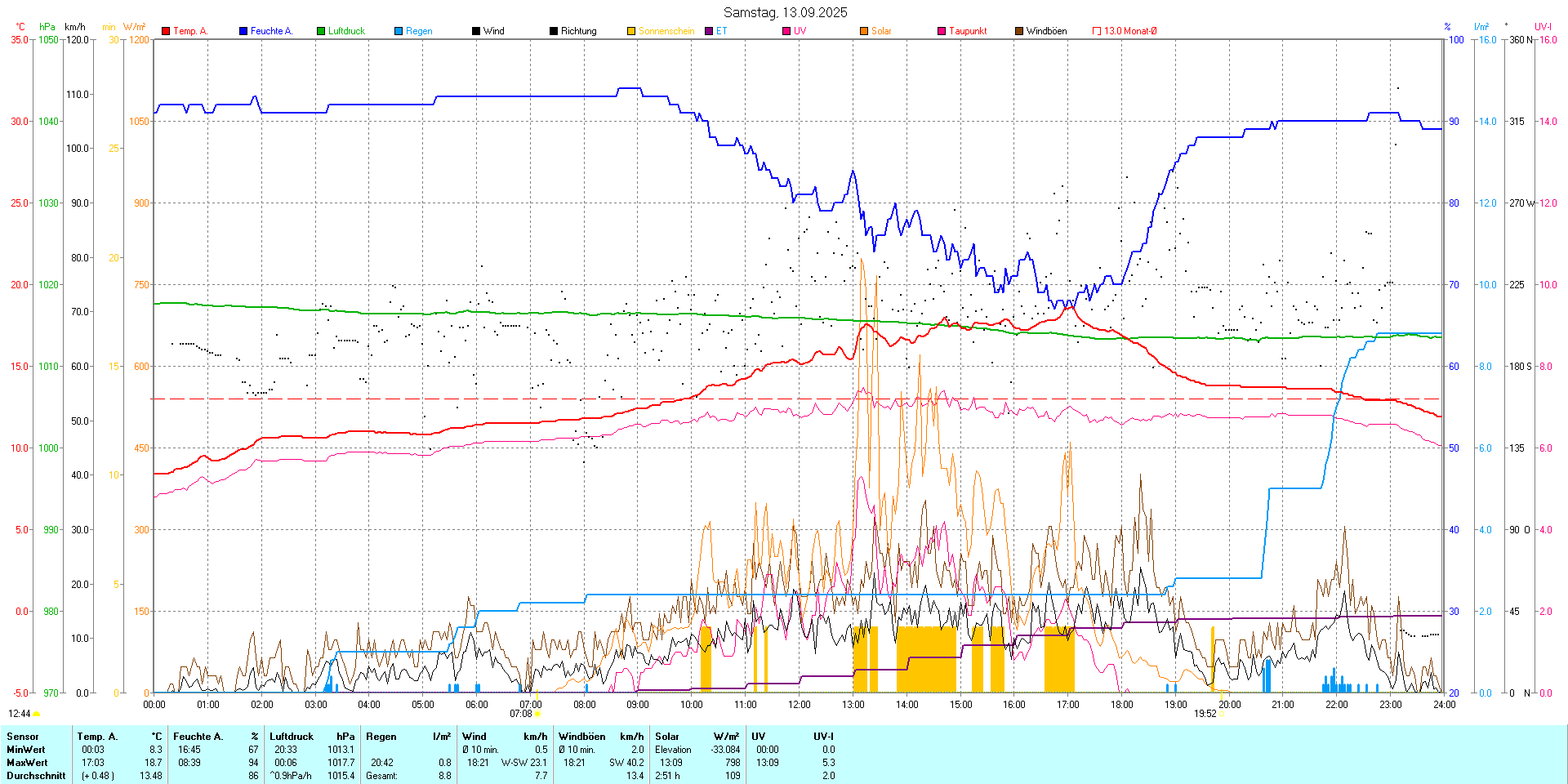Click the pink UV legend color square
Image resolution: width=1568 pixels, height=784 pixels.
[x=786, y=31]
